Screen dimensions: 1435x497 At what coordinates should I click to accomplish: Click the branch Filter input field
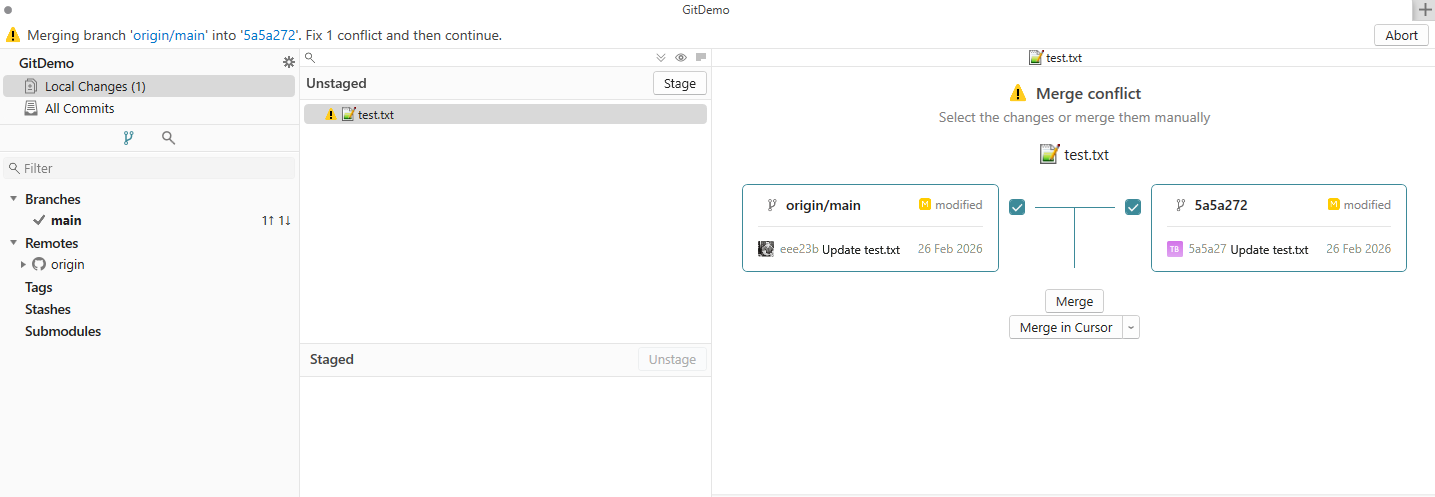pyautogui.click(x=150, y=168)
